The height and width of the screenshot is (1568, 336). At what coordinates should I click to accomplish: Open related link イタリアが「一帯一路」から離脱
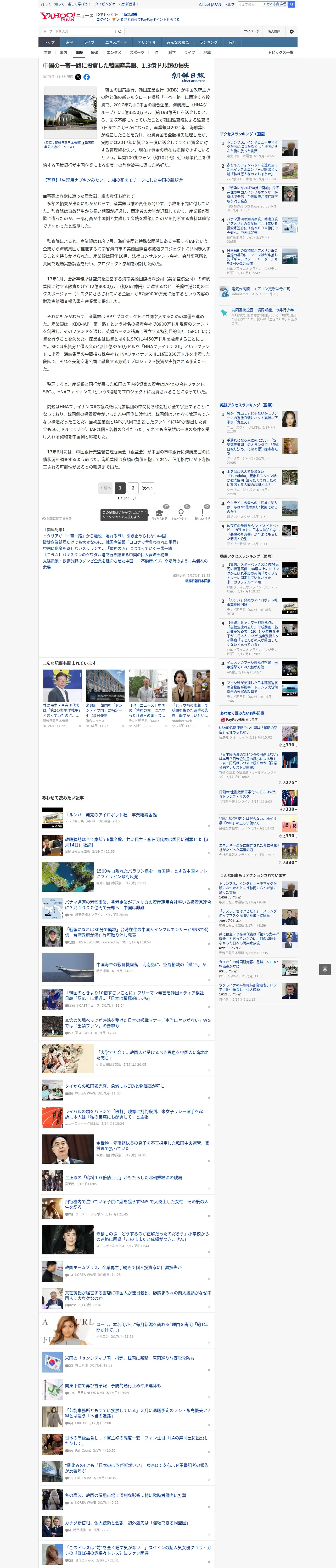104,536
